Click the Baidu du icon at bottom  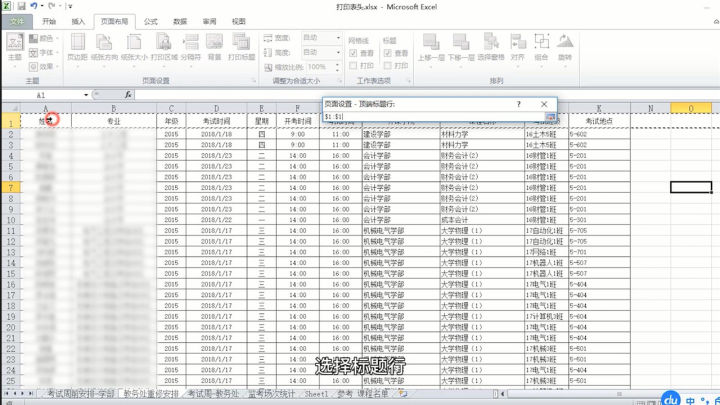point(671,398)
